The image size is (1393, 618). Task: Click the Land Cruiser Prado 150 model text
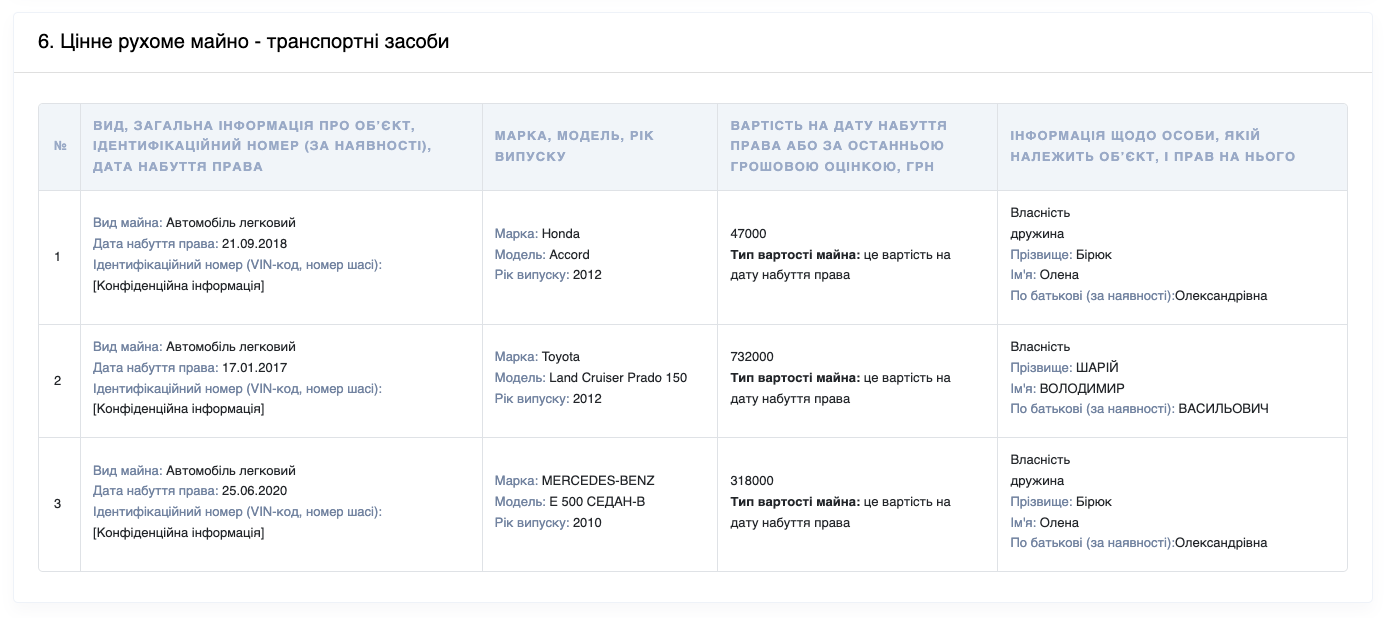[x=618, y=378]
